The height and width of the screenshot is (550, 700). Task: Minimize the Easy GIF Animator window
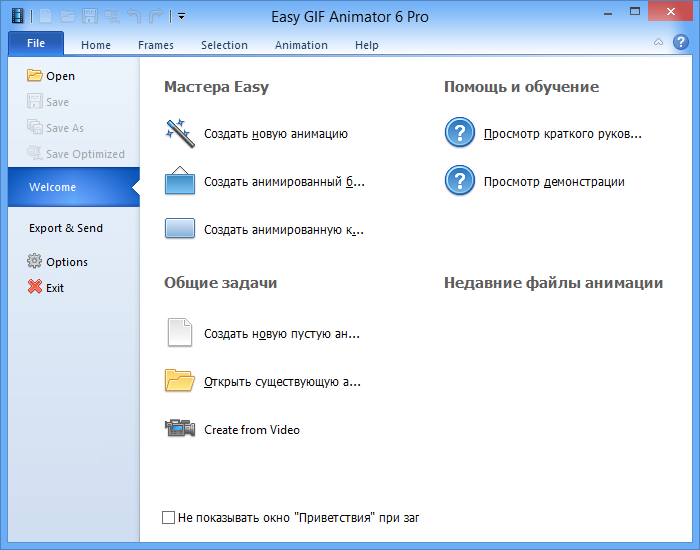[x=608, y=13]
